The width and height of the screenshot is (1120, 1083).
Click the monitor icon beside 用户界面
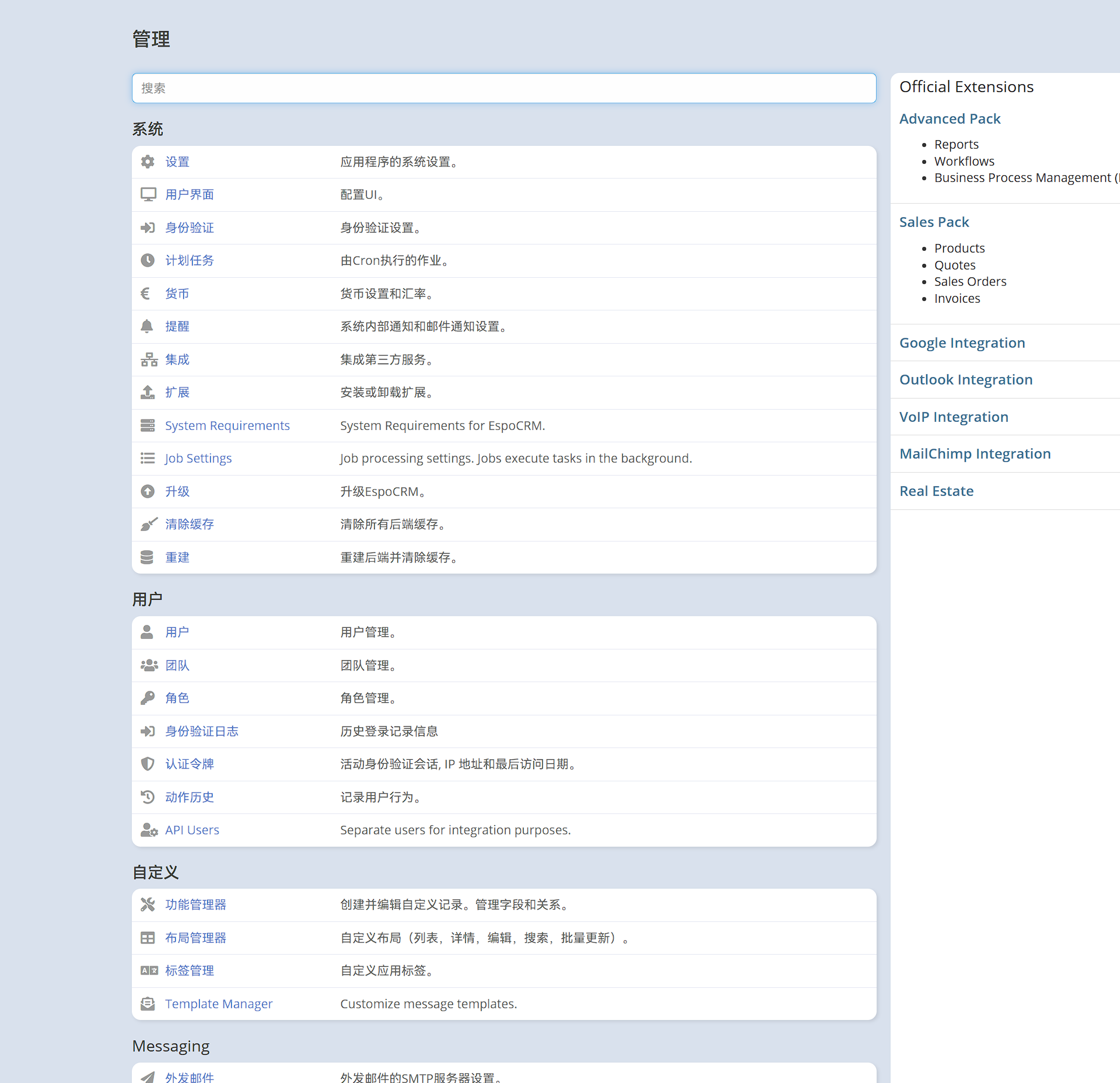pos(148,194)
